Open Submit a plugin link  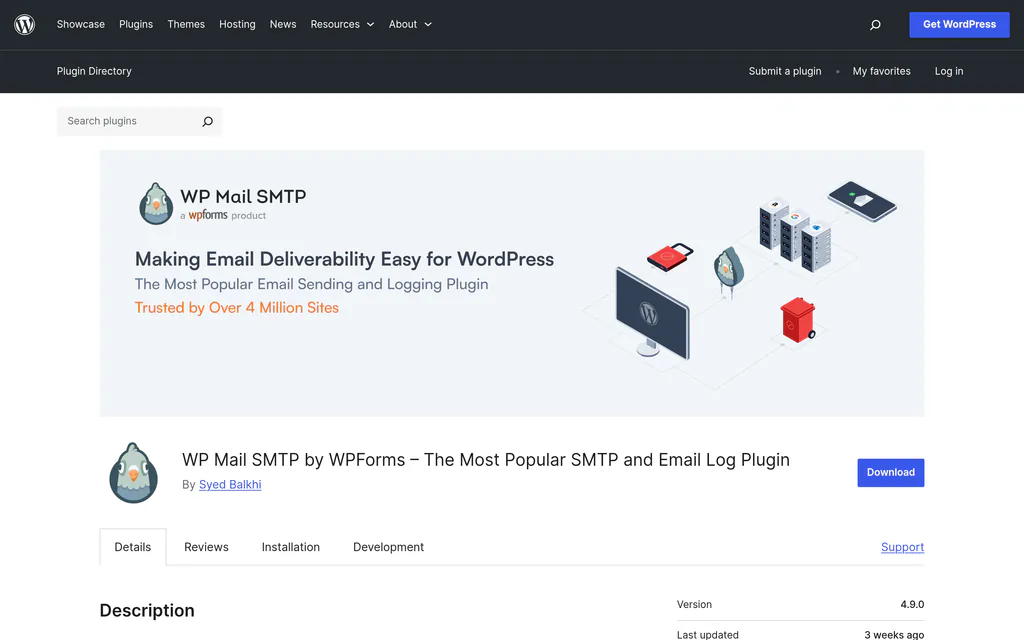pos(785,71)
